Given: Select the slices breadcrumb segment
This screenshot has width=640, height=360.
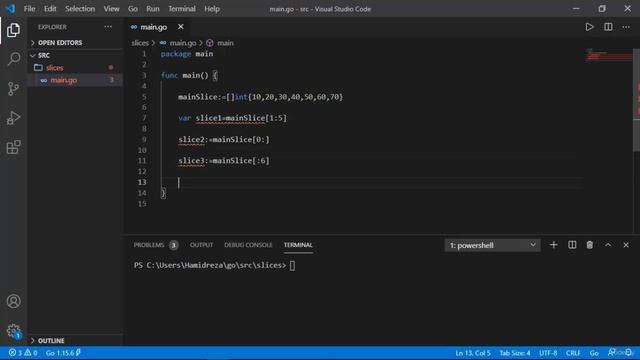Looking at the screenshot, I should 140,43.
